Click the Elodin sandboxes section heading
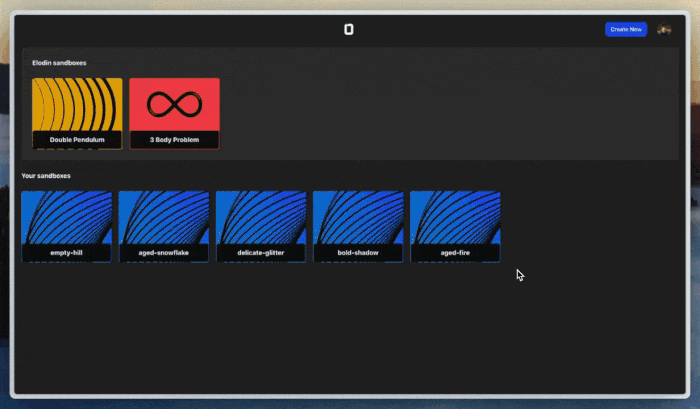 59,63
